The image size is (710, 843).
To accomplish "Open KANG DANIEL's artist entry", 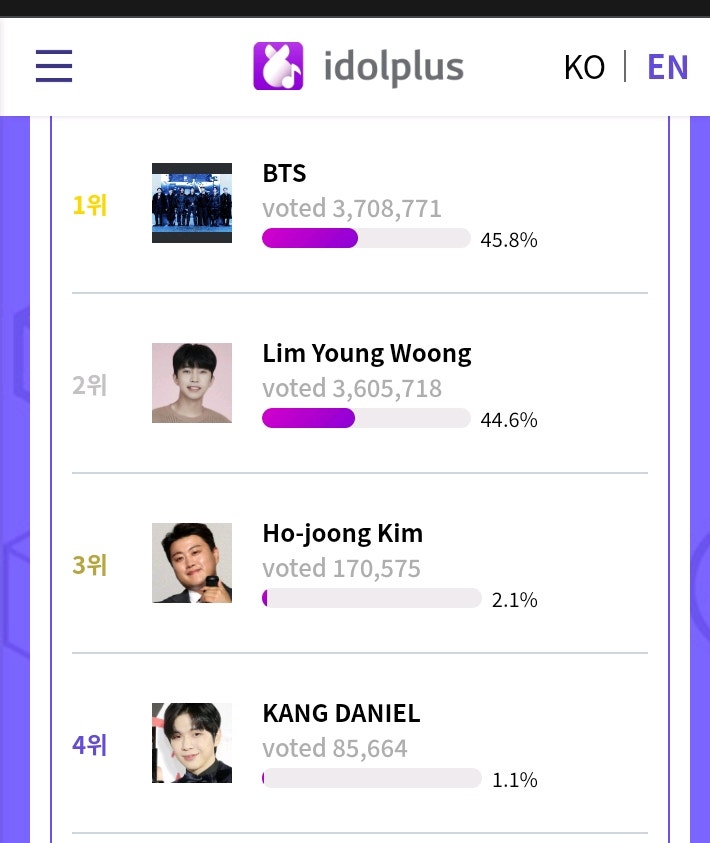I will pos(340,712).
